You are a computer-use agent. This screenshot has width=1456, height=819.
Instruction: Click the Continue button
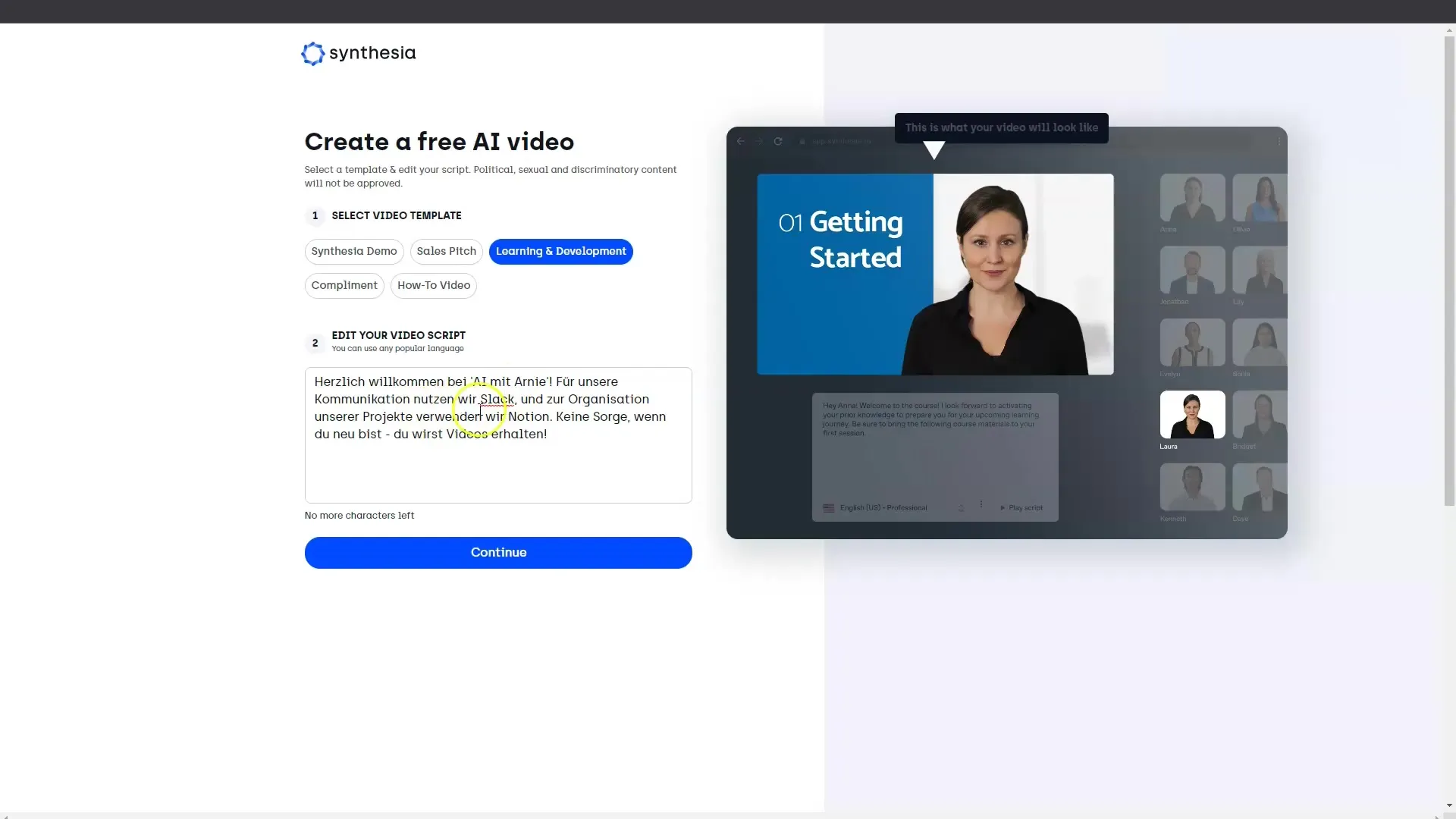pos(498,551)
